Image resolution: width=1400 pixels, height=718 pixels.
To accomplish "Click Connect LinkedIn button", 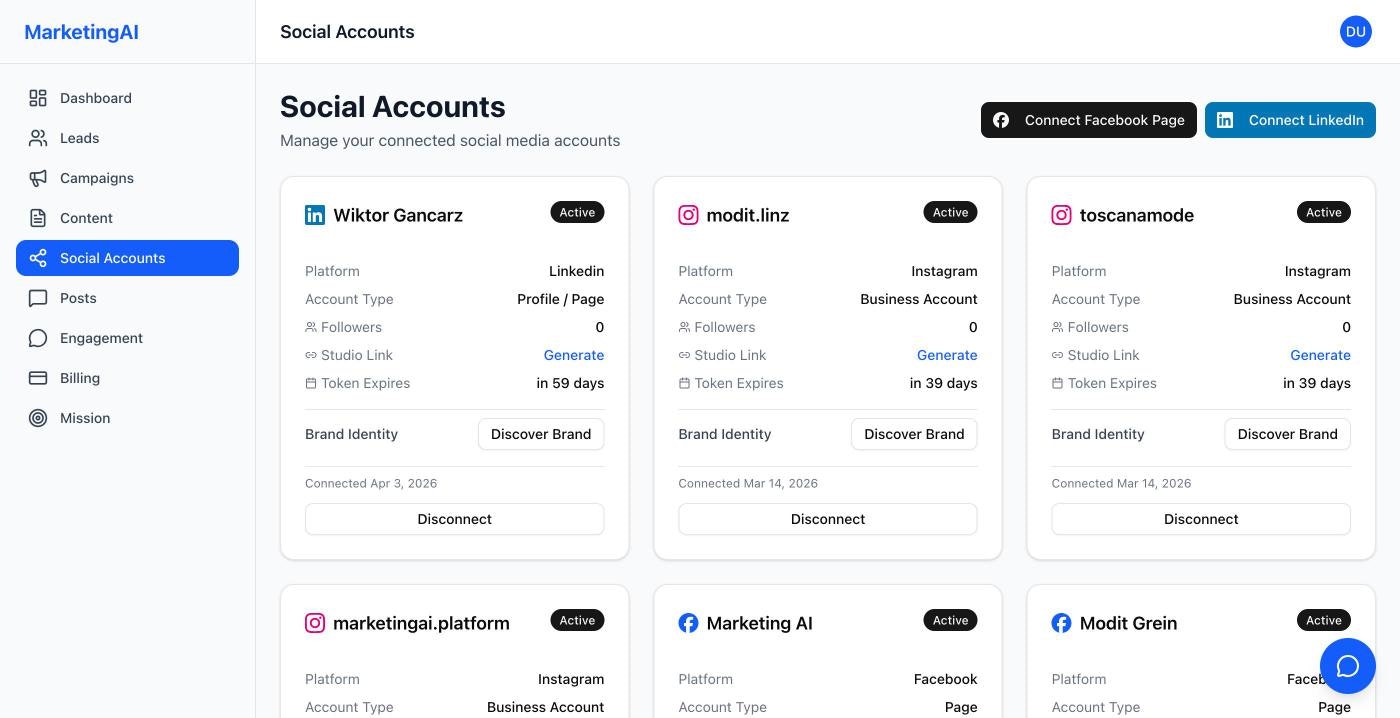I will 1290,120.
